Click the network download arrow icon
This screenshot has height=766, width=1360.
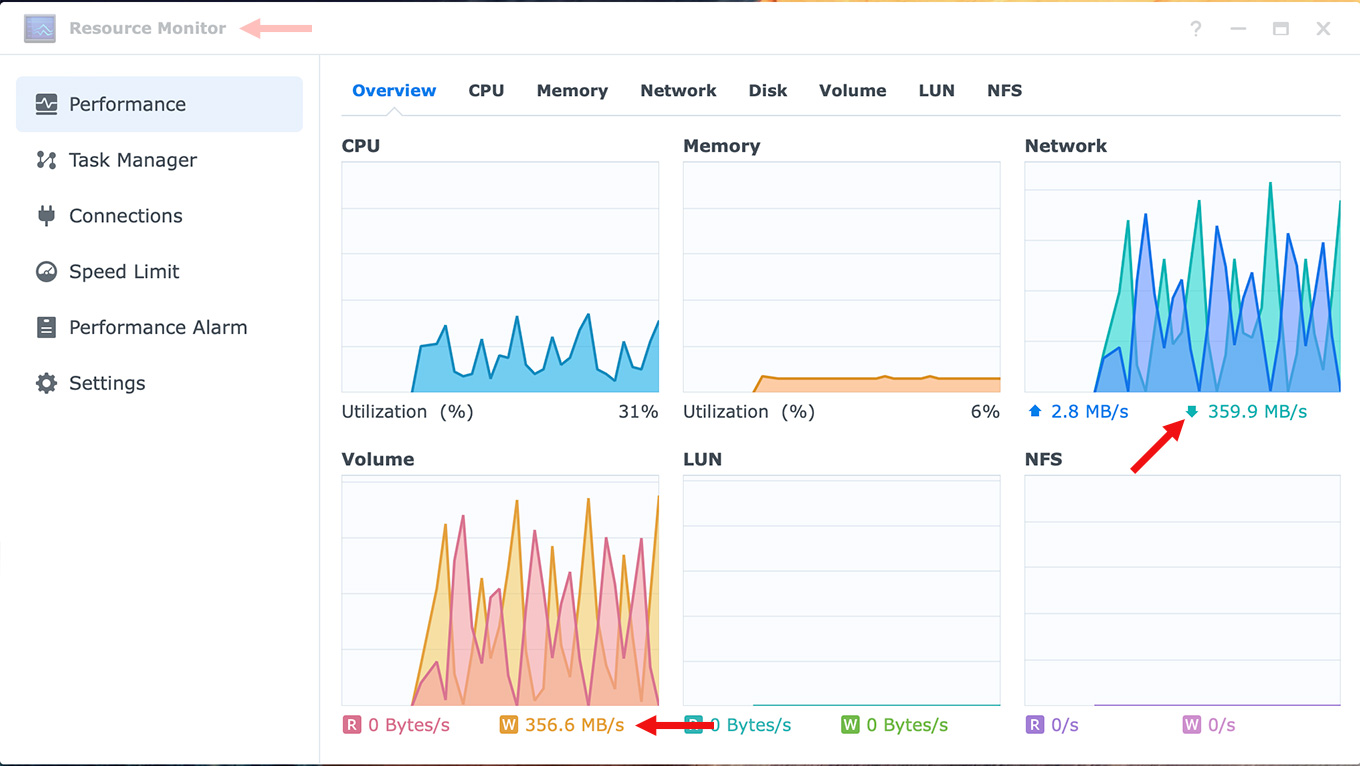(x=1191, y=411)
